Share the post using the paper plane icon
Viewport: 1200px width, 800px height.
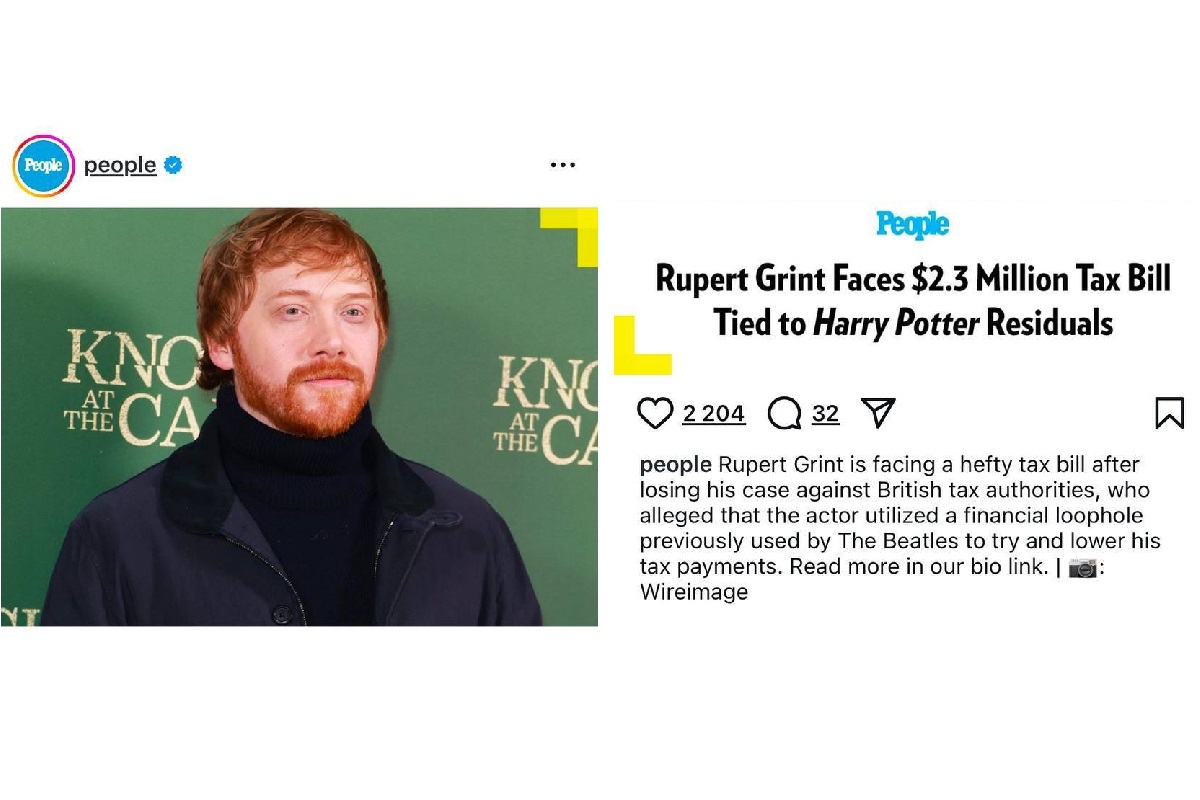click(878, 413)
